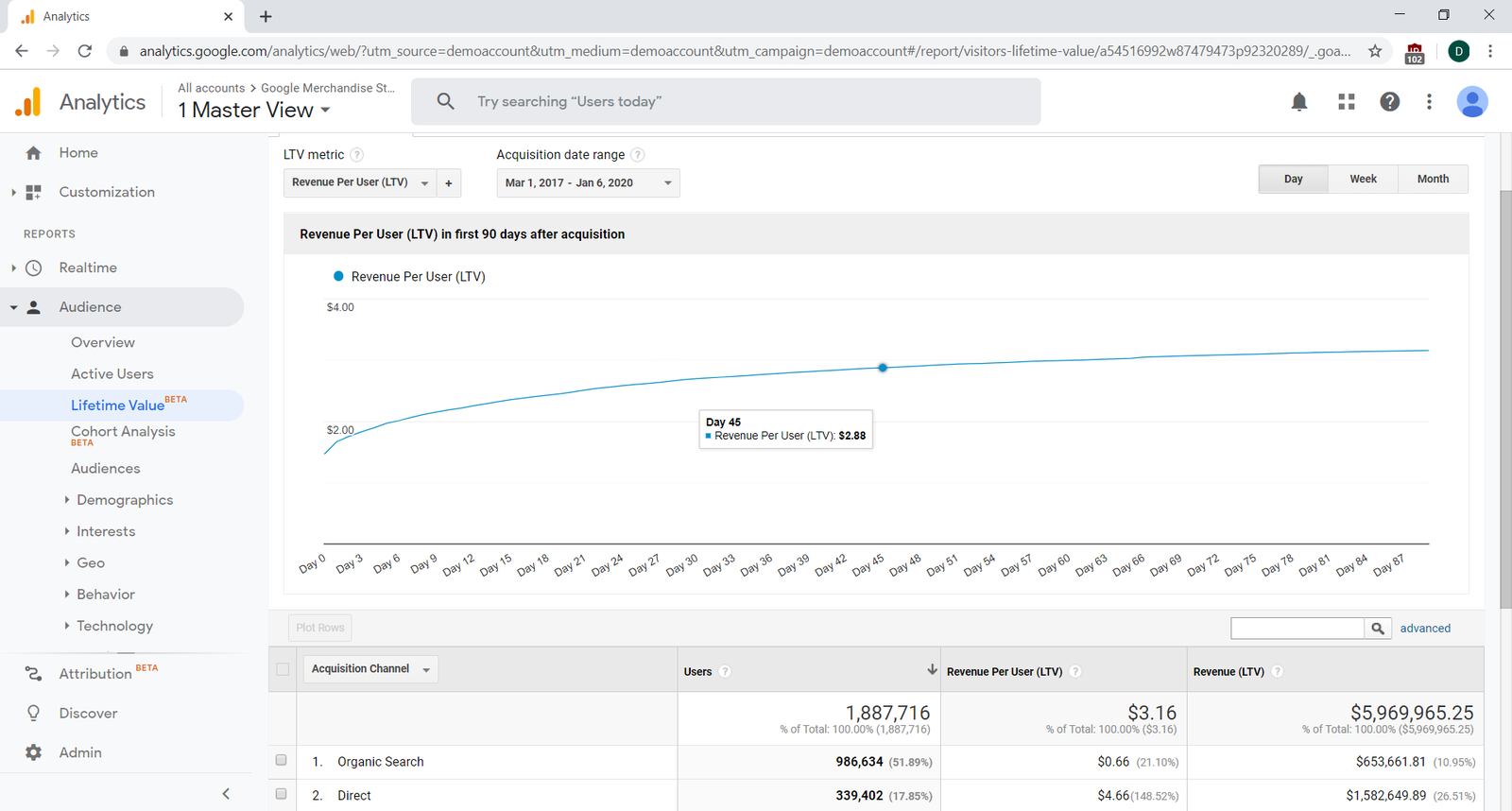Screen dimensions: 1512x811
Task: Check the Organic Search row checkbox
Action: 282,760
